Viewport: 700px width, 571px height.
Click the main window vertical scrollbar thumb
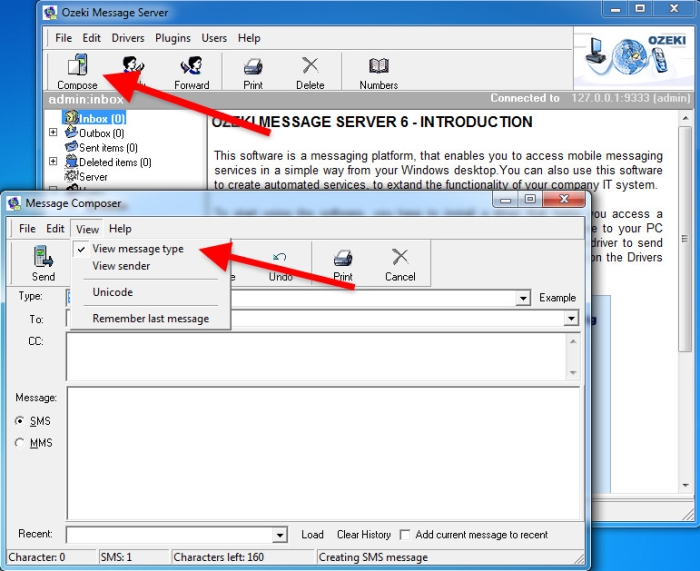pos(685,239)
